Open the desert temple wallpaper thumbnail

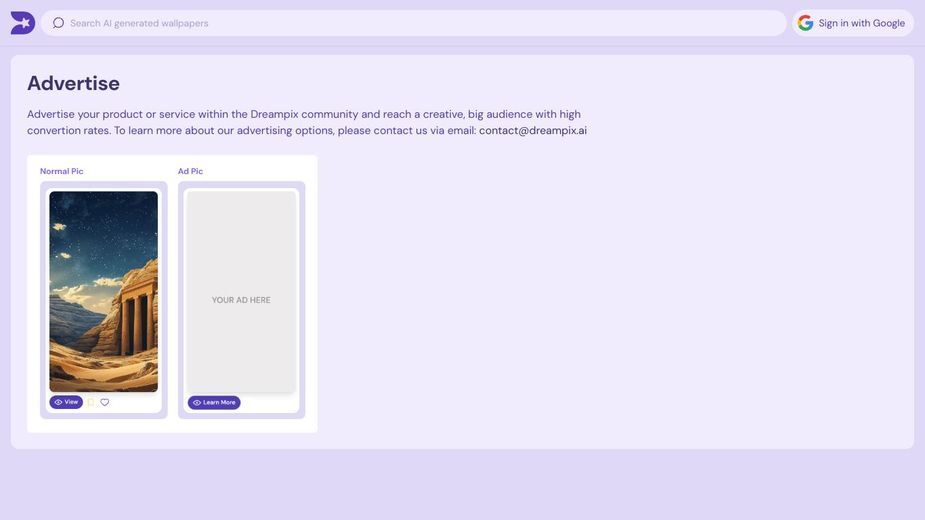[104, 291]
